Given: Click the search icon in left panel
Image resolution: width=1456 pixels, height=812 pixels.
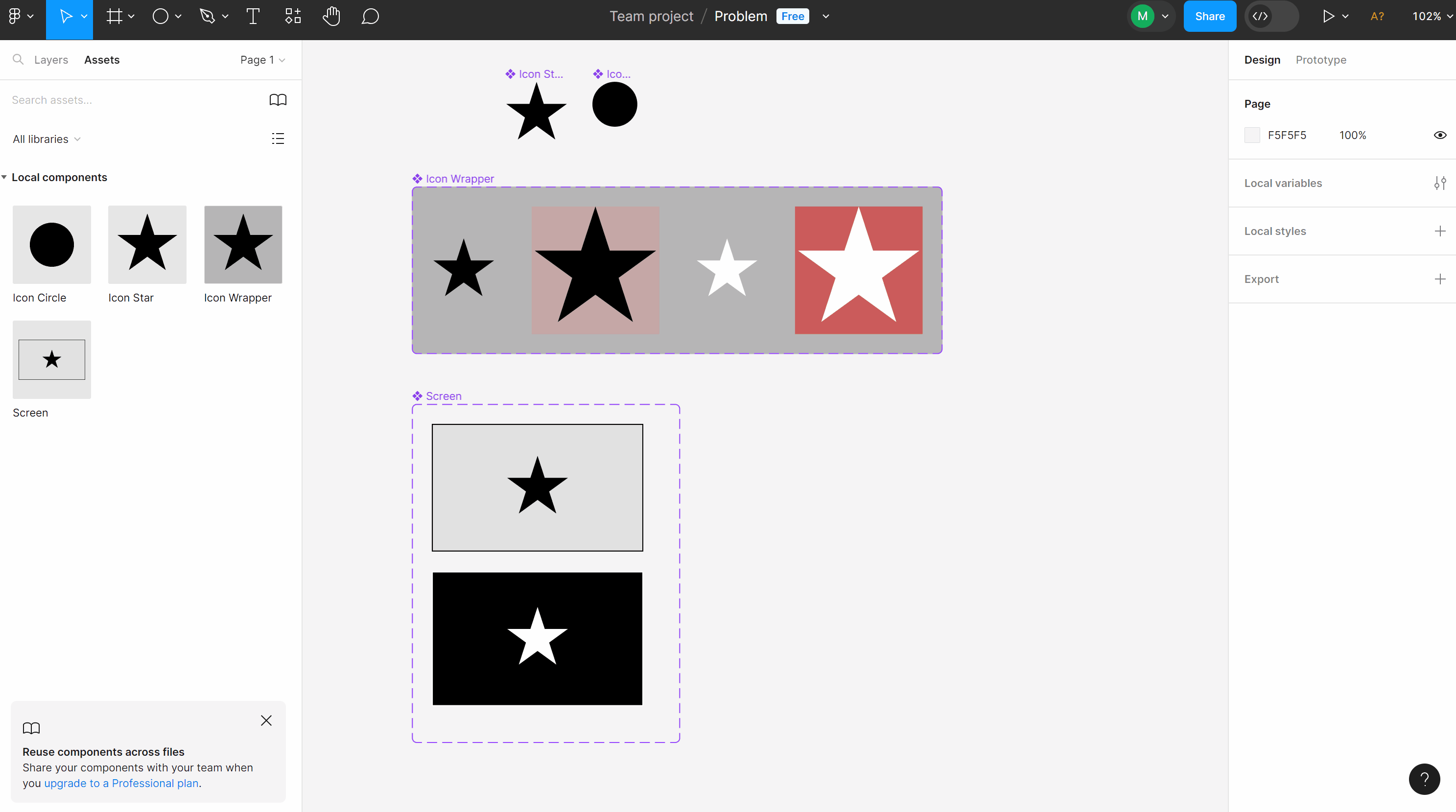Looking at the screenshot, I should coord(18,59).
